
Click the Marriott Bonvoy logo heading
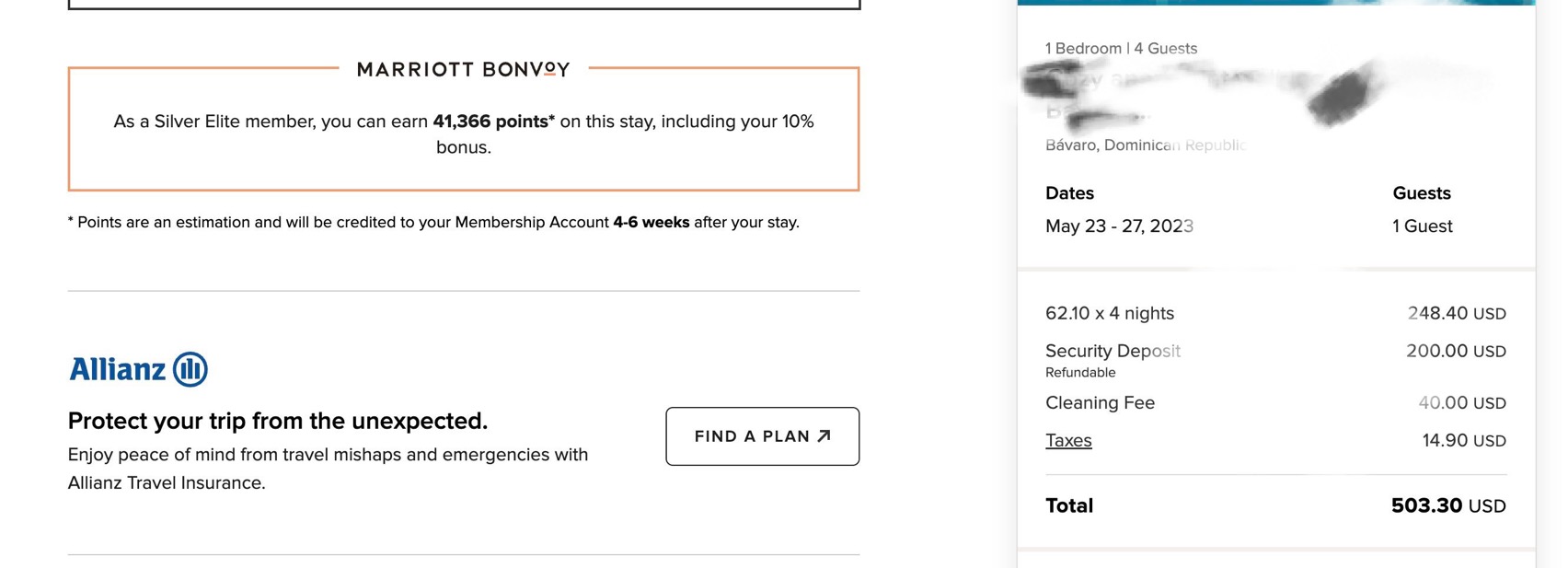pos(464,70)
